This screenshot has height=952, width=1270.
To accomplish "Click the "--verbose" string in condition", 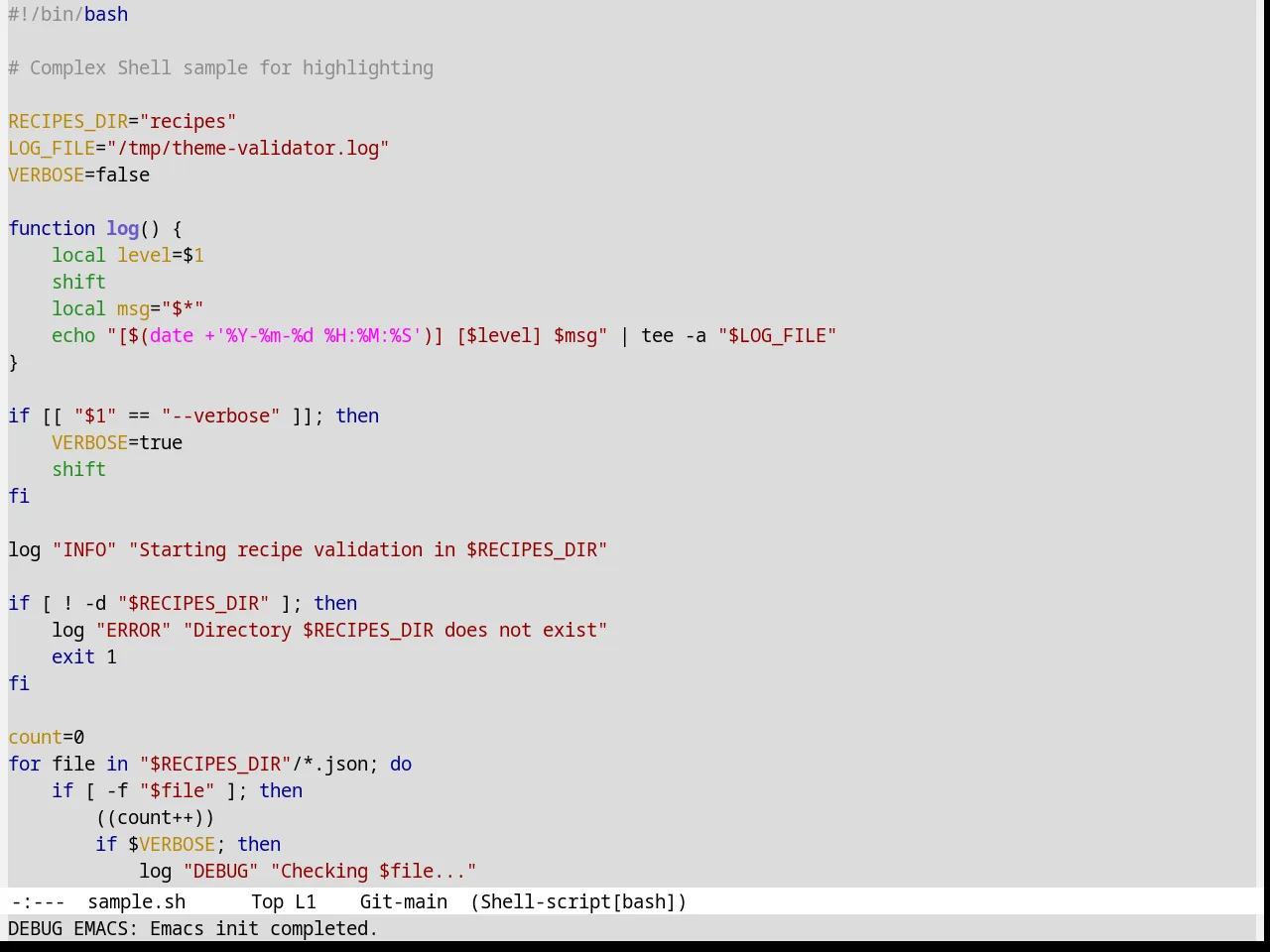I will pyautogui.click(x=221, y=416).
